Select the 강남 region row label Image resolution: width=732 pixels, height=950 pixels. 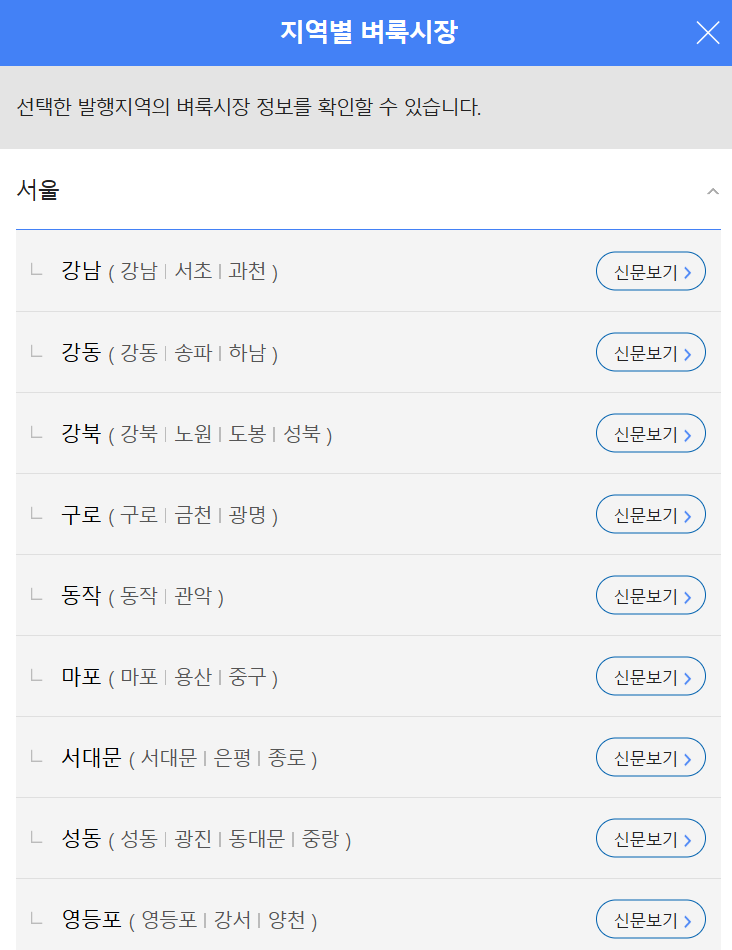pyautogui.click(x=81, y=271)
